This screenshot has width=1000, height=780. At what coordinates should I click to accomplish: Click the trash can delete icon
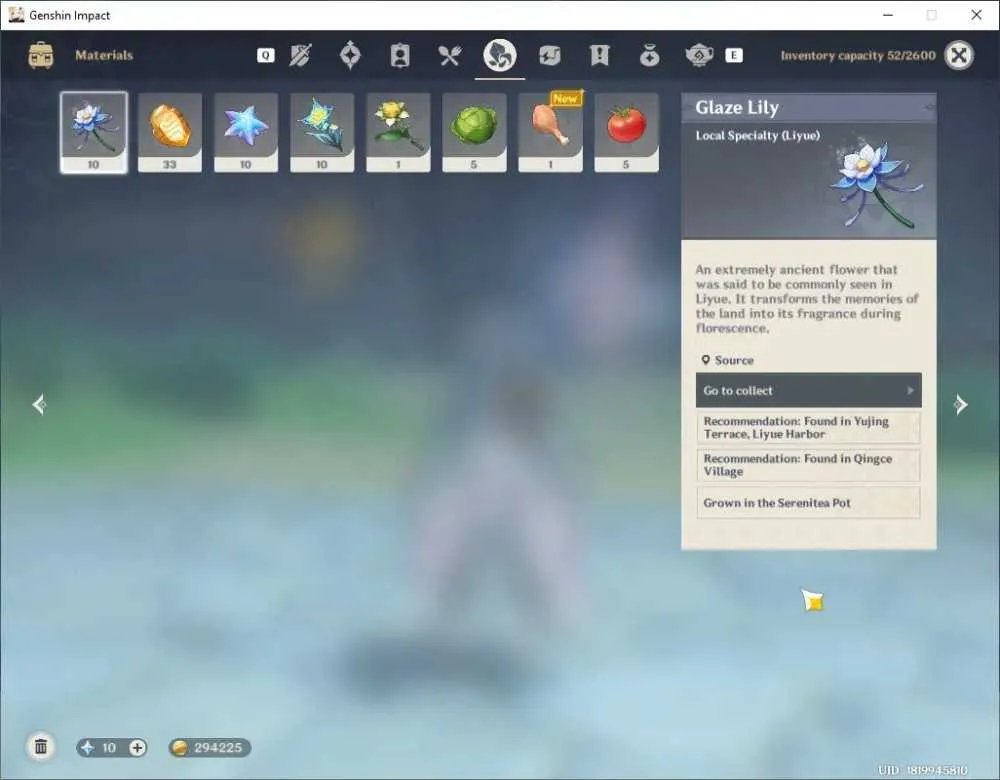(x=41, y=746)
